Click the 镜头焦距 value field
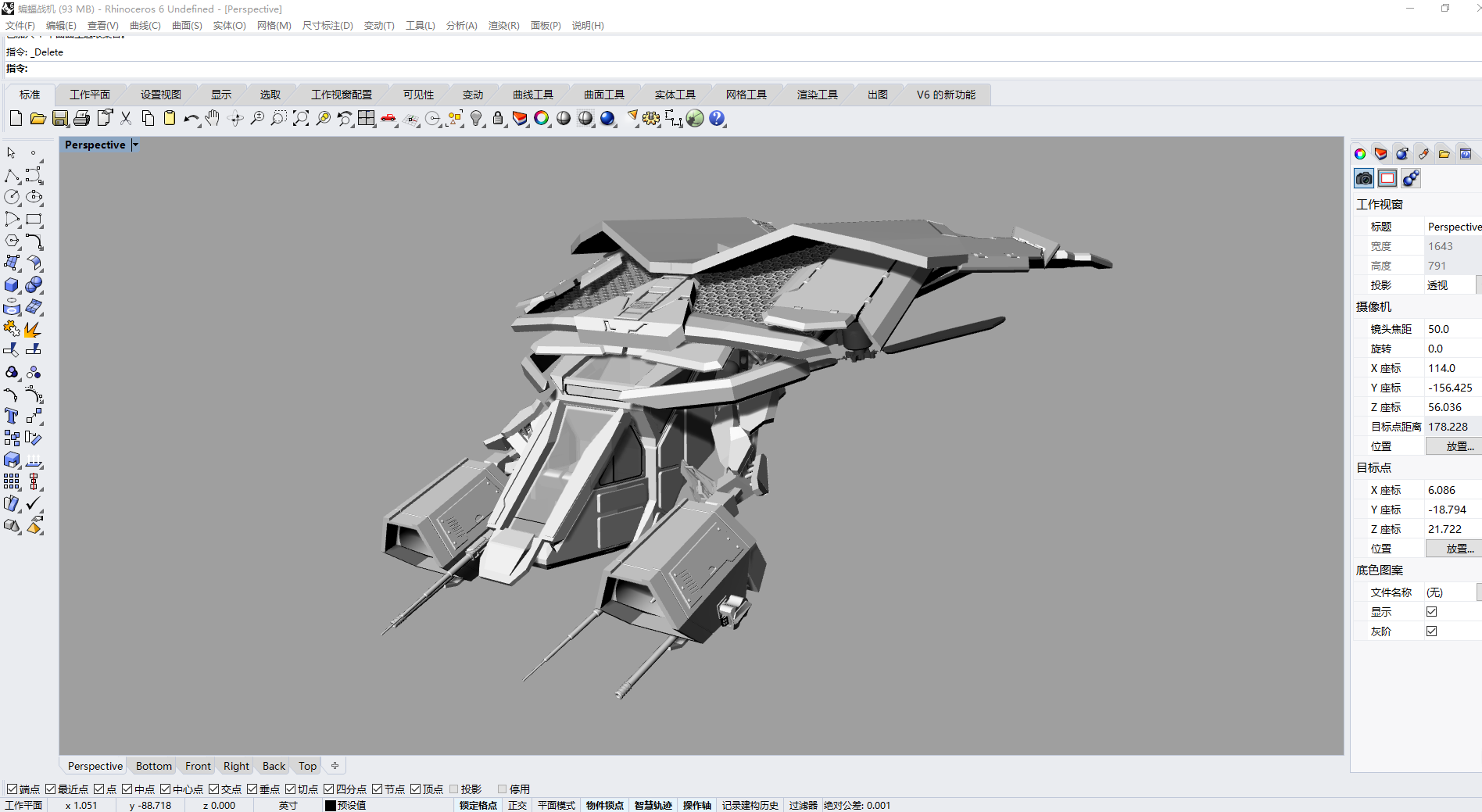The height and width of the screenshot is (812, 1482). (x=1450, y=329)
